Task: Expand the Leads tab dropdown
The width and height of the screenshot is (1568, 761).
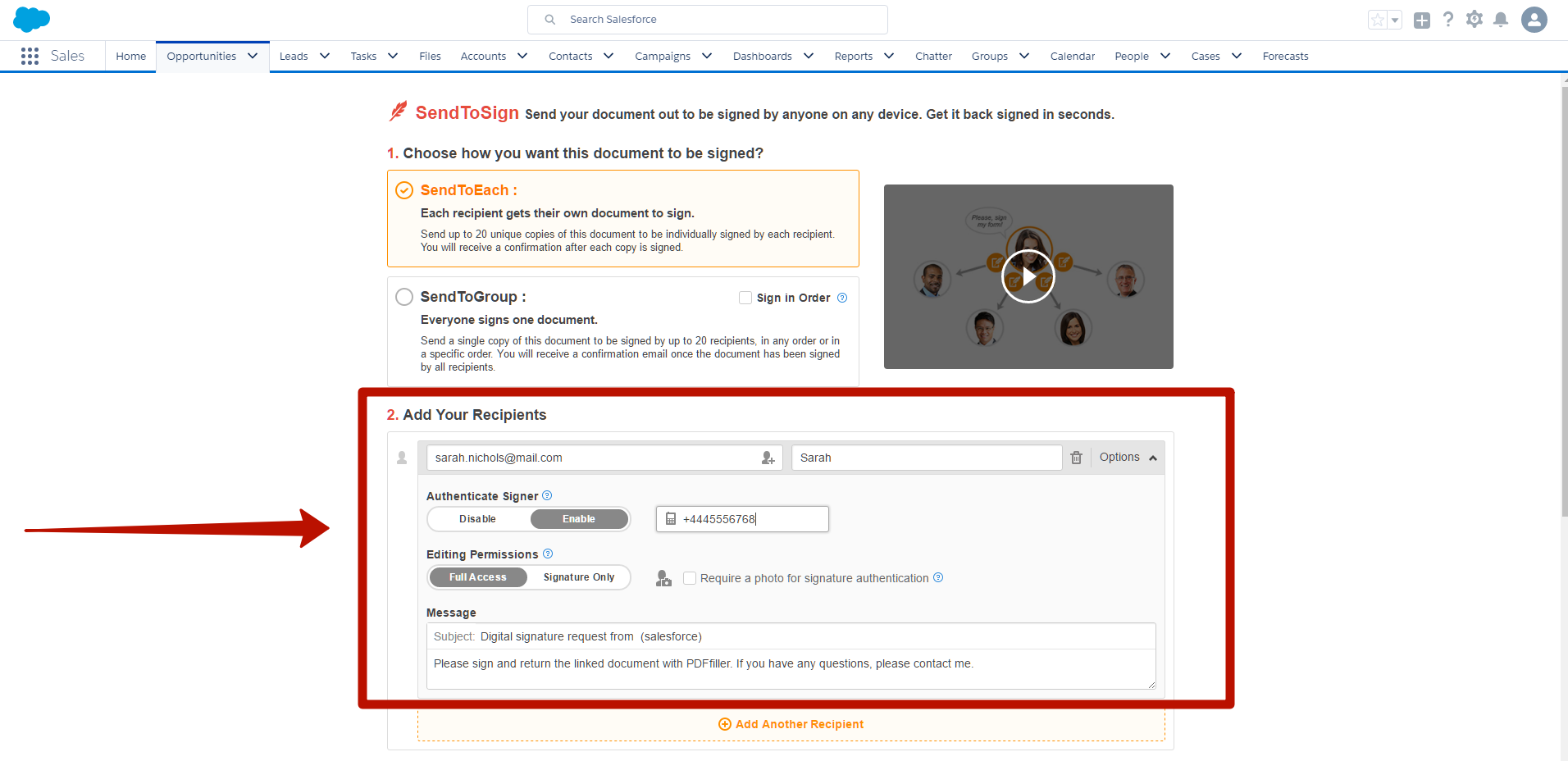Action: pos(325,56)
